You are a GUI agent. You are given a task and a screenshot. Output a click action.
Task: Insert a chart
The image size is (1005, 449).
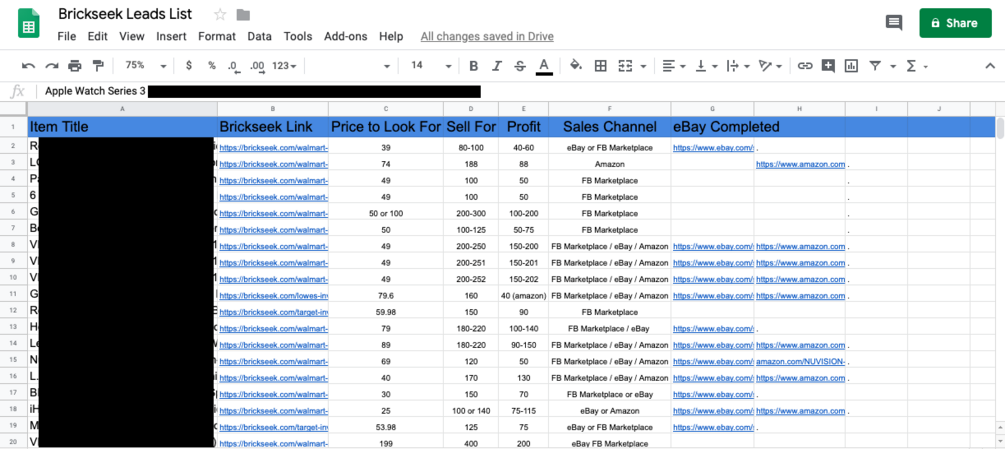(x=851, y=65)
